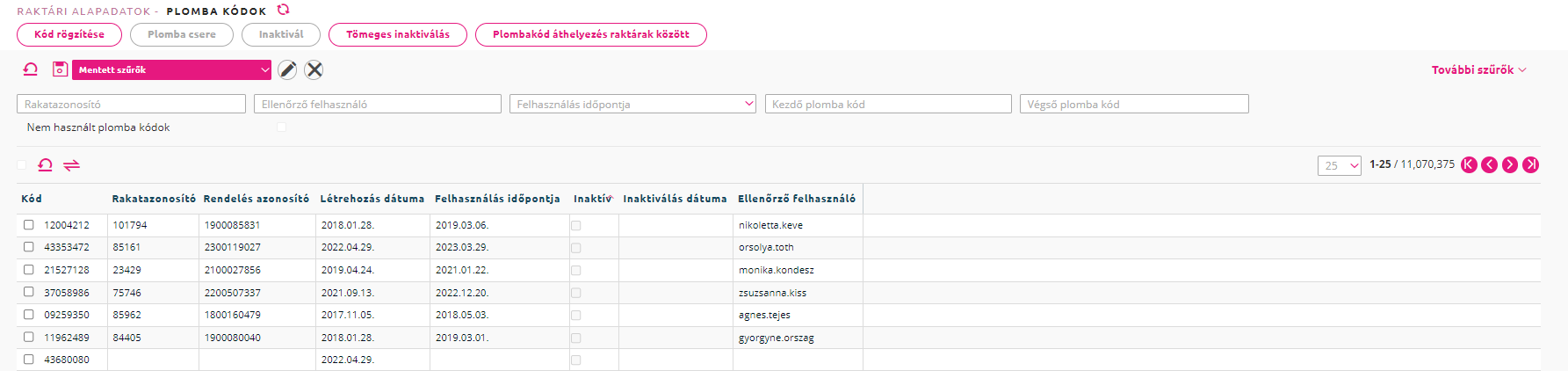Check the row for code 11962489
This screenshot has width=1568, height=371.
click(x=29, y=337)
